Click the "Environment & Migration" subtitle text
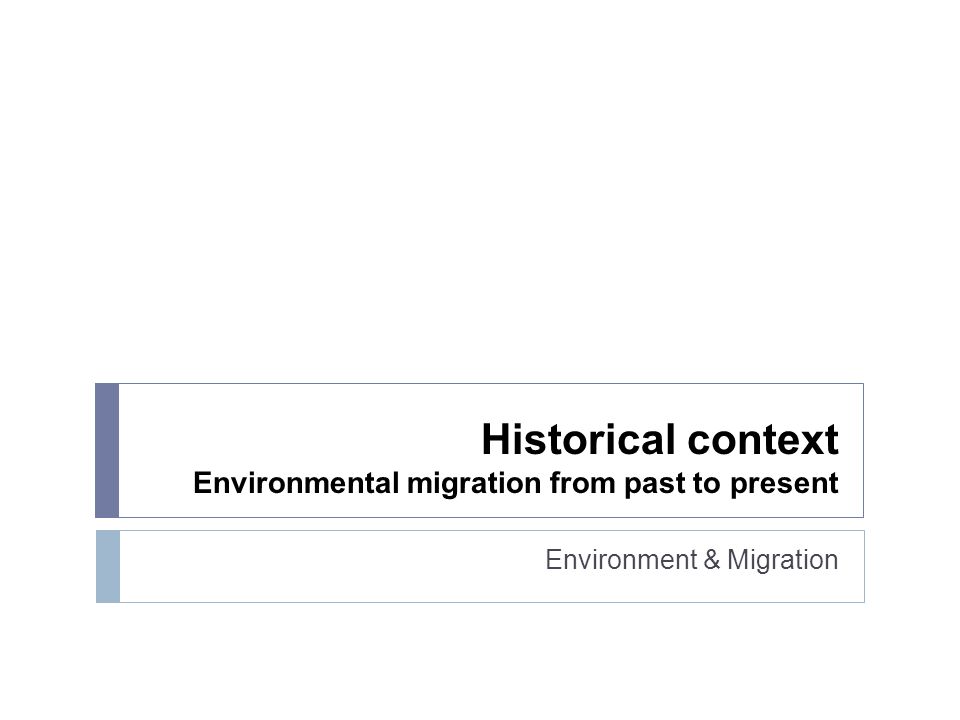 coord(691,560)
